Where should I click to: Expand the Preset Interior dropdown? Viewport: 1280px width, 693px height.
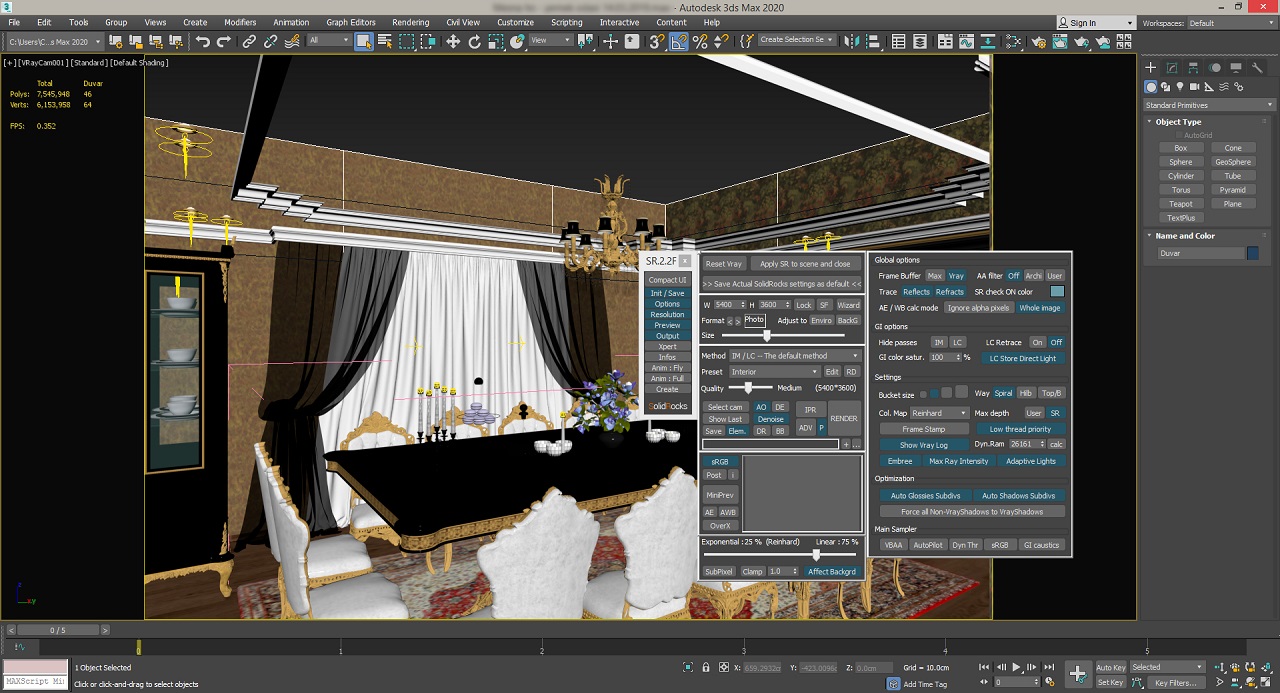(x=774, y=372)
